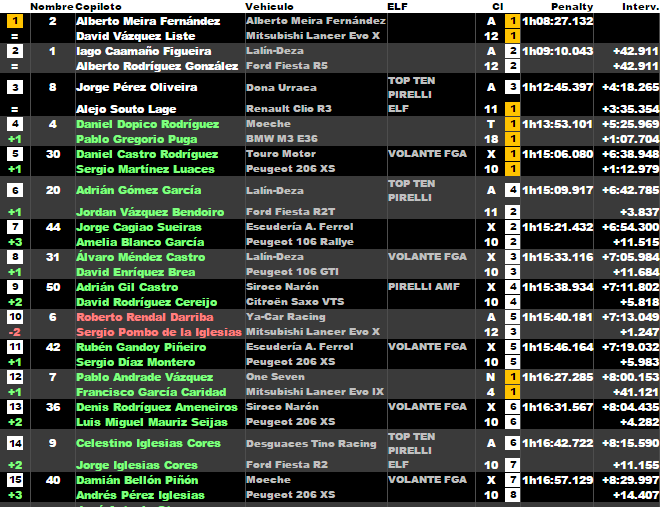The image size is (665, 507).
Task: Select driver Daniel Castro Rodríguez
Action: pyautogui.click(x=147, y=154)
